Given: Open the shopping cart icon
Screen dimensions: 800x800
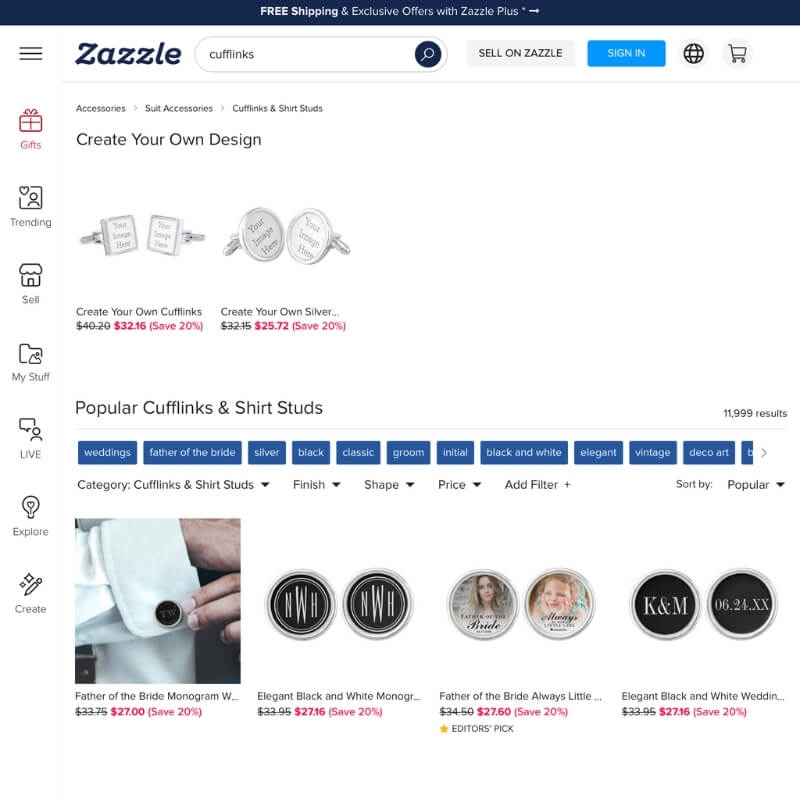Looking at the screenshot, I should (737, 54).
